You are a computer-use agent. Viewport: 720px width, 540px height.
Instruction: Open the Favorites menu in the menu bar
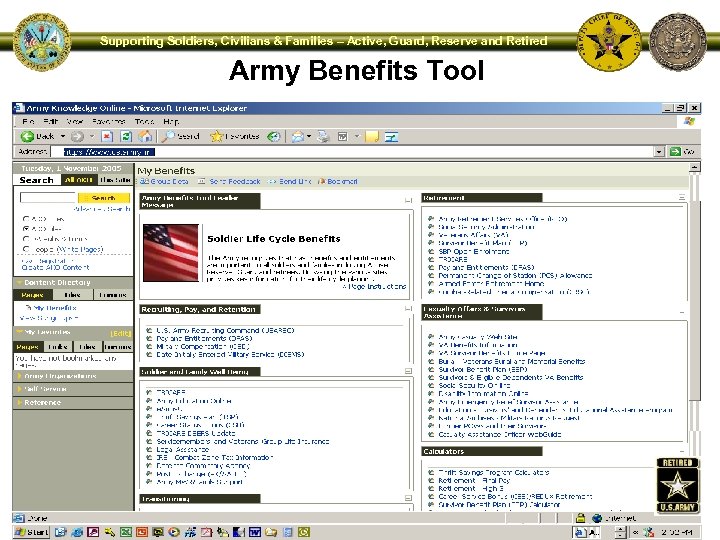pyautogui.click(x=108, y=121)
